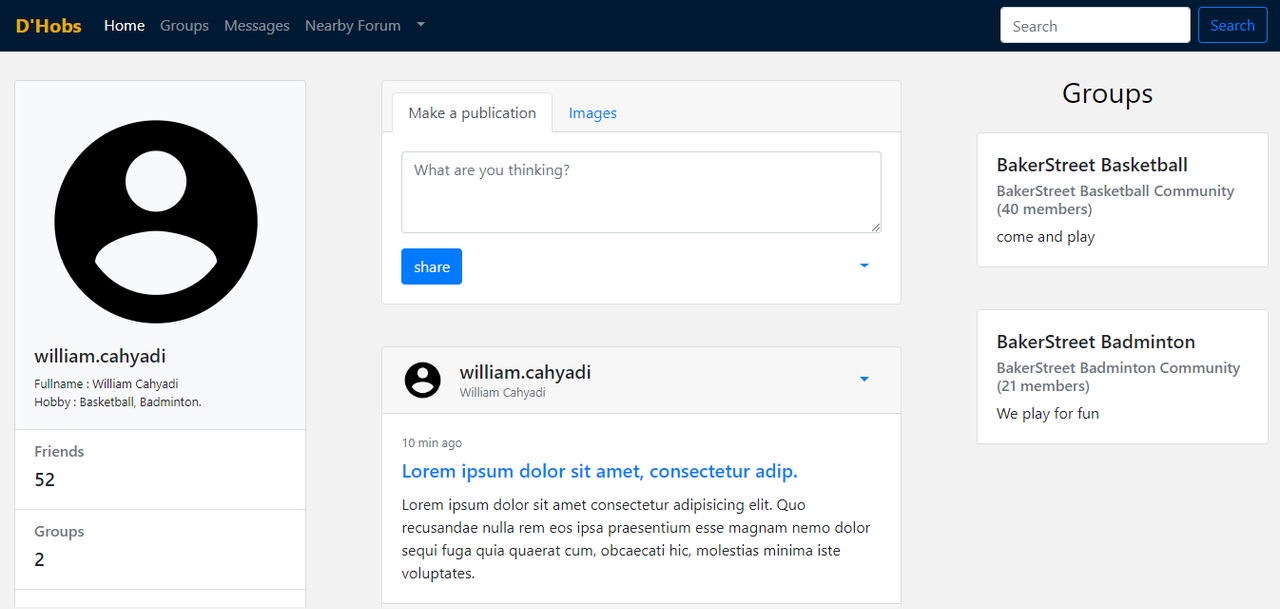Click the share button
The width and height of the screenshot is (1280, 609).
click(432, 266)
